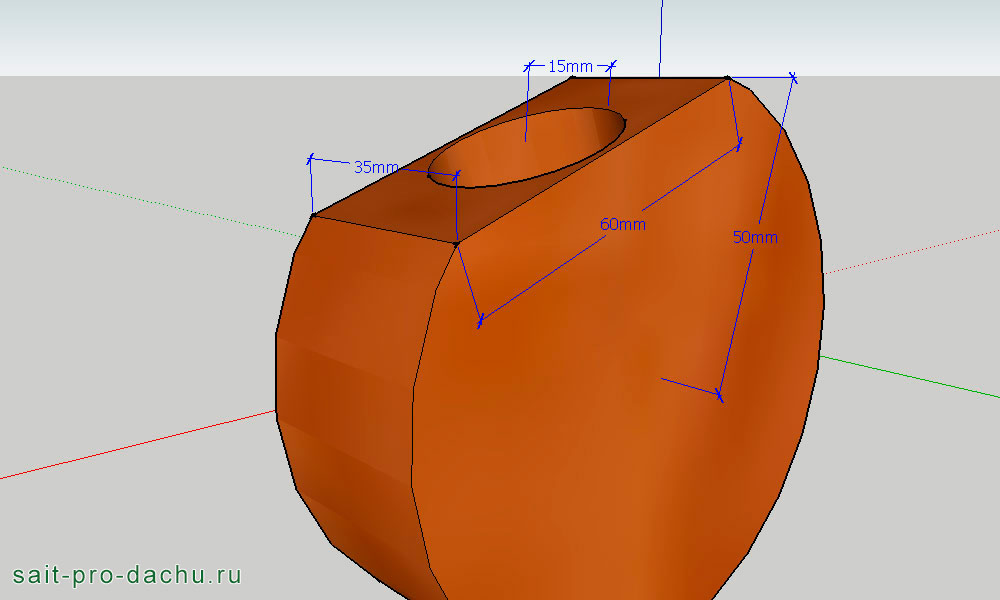Click the corner vertex below the 35mm dimension

coord(457,243)
